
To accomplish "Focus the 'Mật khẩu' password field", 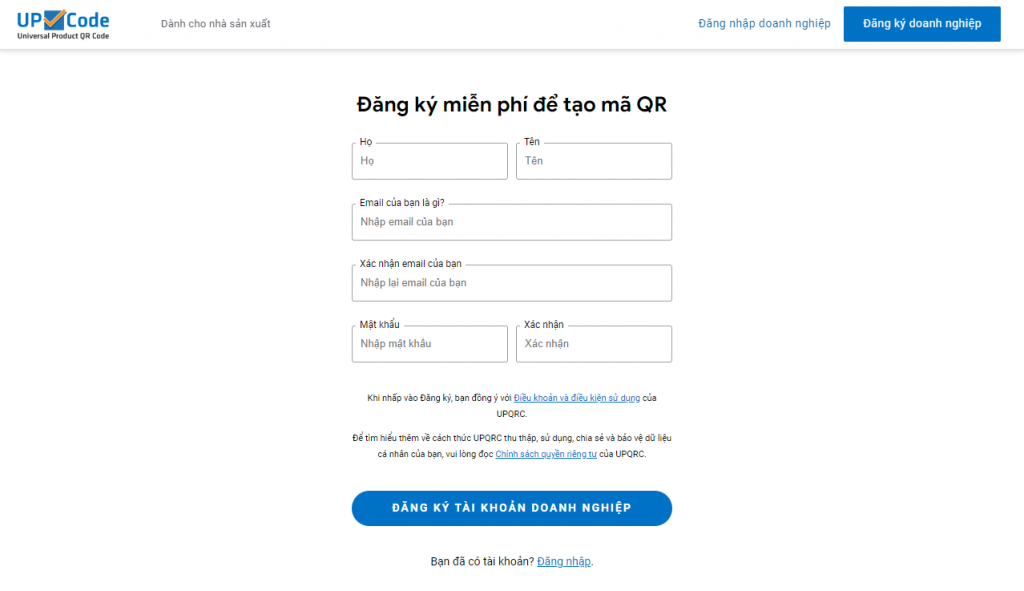I will click(x=429, y=344).
